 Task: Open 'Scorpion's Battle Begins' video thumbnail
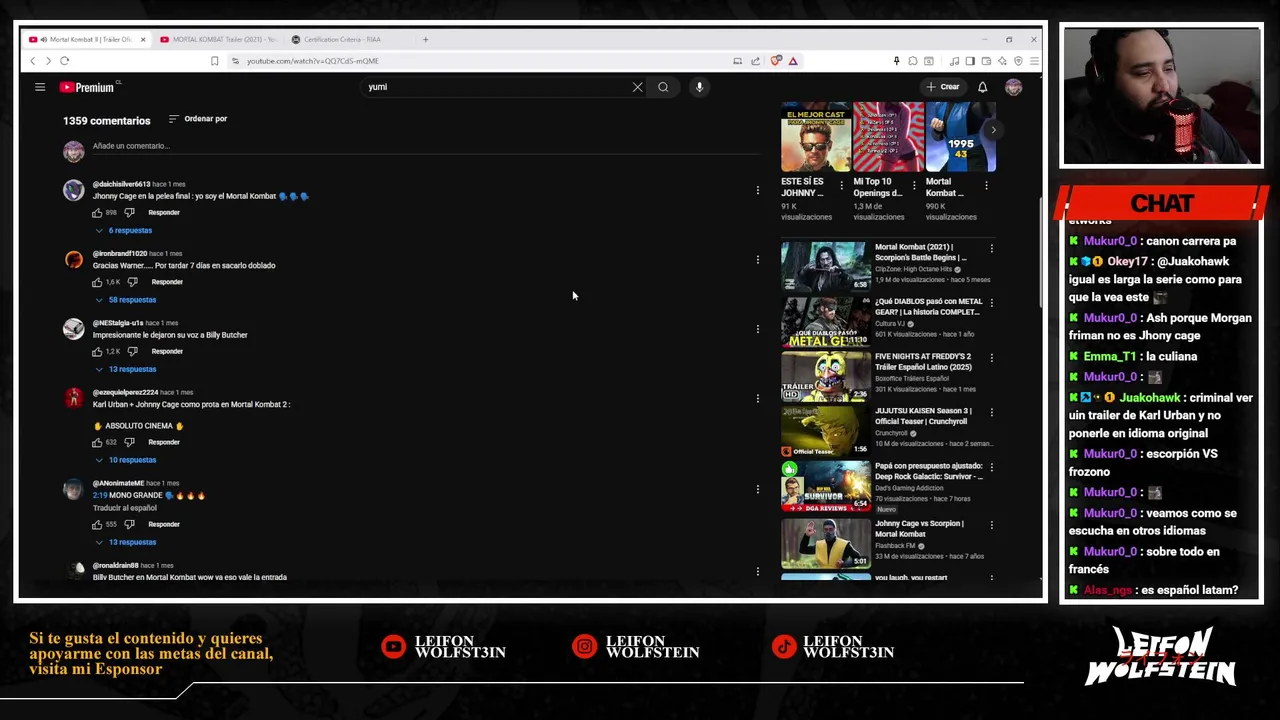(826, 266)
